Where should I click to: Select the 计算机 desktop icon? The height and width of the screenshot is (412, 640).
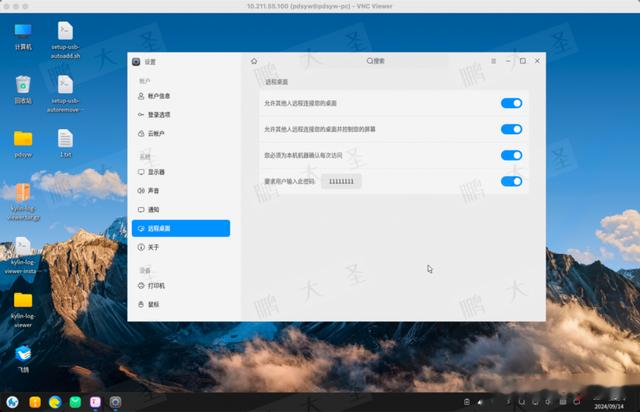[23, 37]
